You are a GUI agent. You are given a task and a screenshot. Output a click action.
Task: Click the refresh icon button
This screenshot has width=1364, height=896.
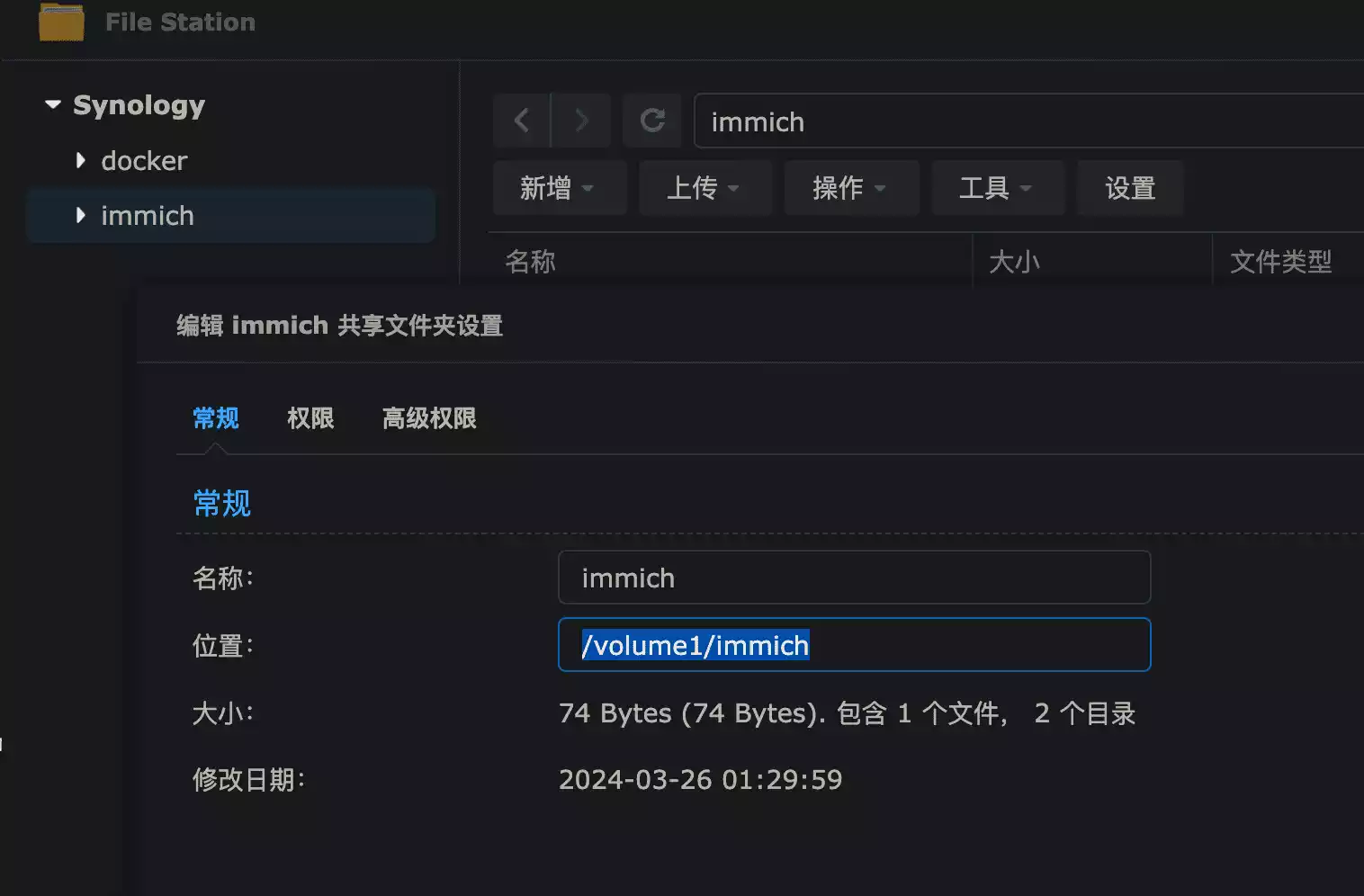coord(652,121)
